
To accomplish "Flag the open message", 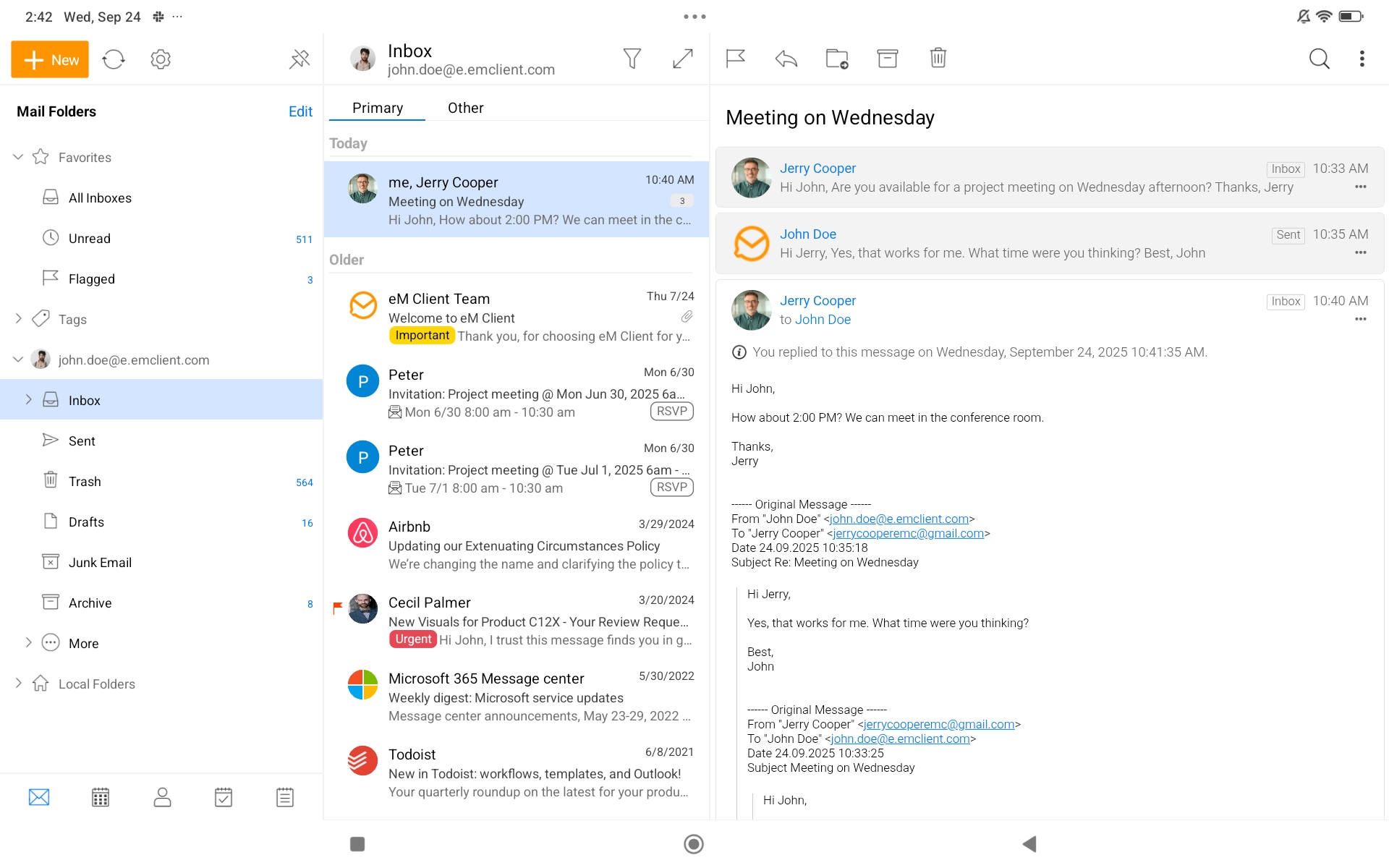I will [735, 59].
